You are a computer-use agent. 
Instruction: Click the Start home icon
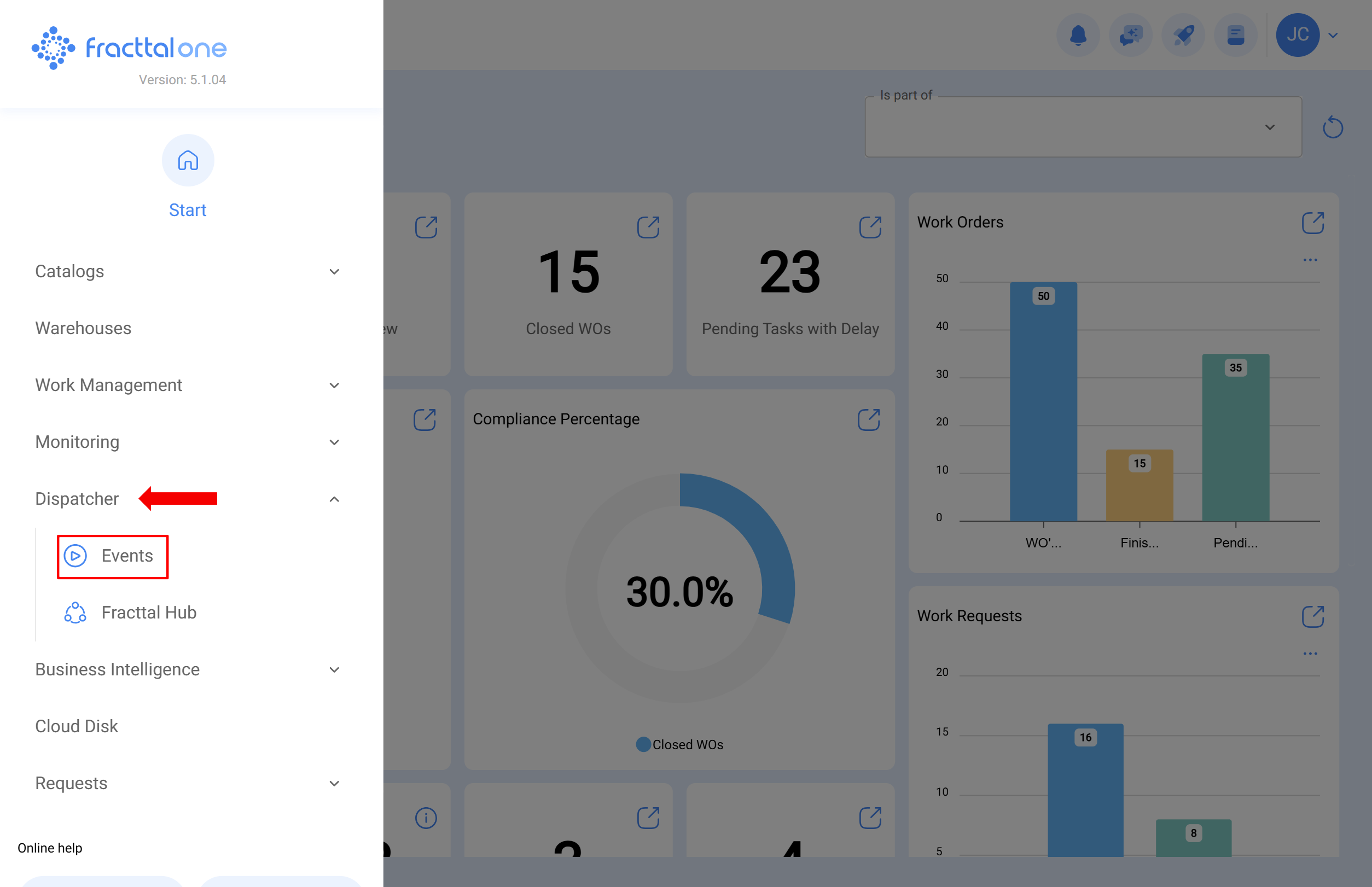(x=188, y=161)
